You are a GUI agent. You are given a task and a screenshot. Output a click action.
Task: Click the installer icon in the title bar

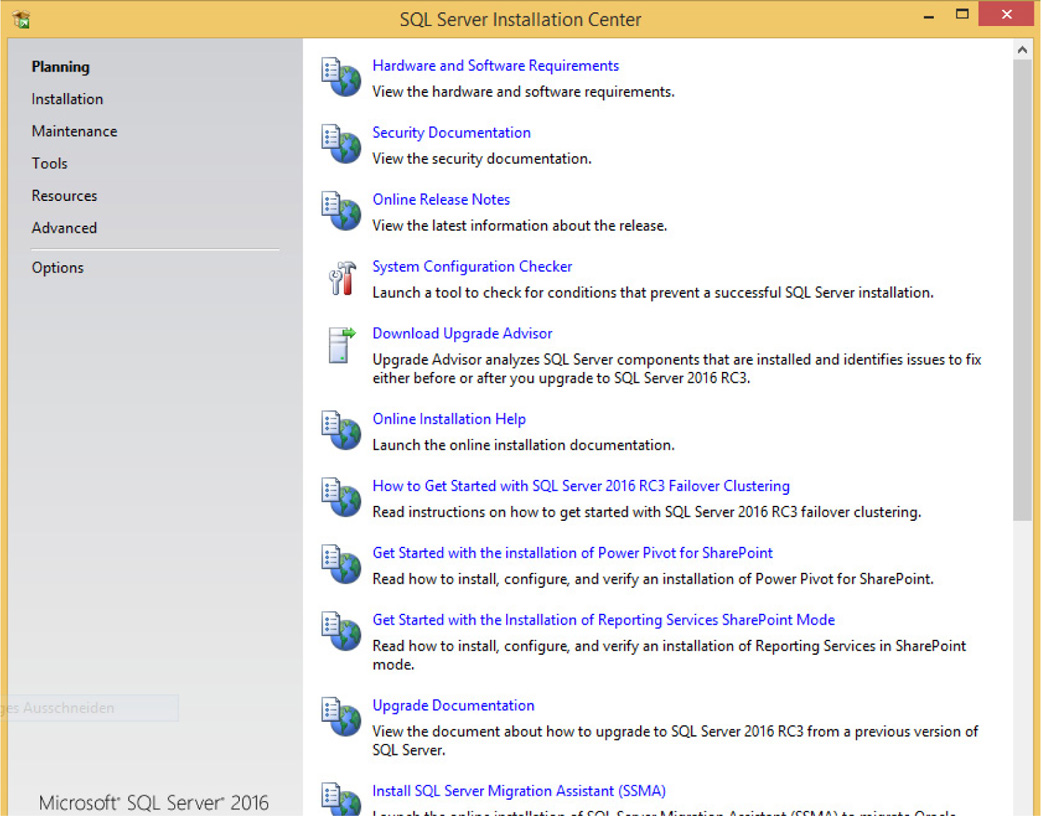(21, 19)
